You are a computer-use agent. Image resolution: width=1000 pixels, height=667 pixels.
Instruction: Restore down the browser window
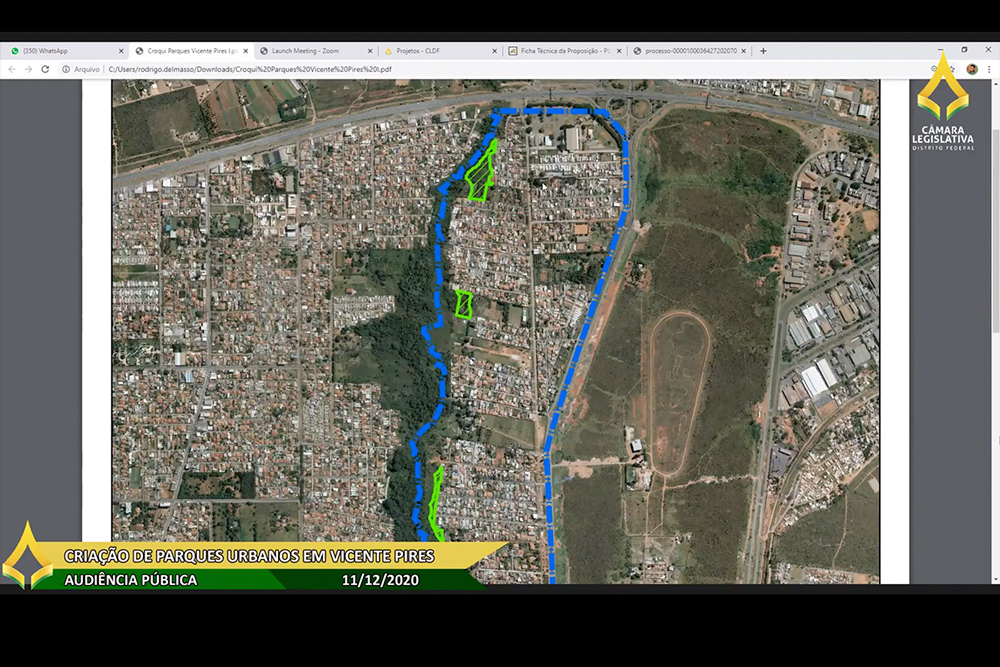coord(965,49)
